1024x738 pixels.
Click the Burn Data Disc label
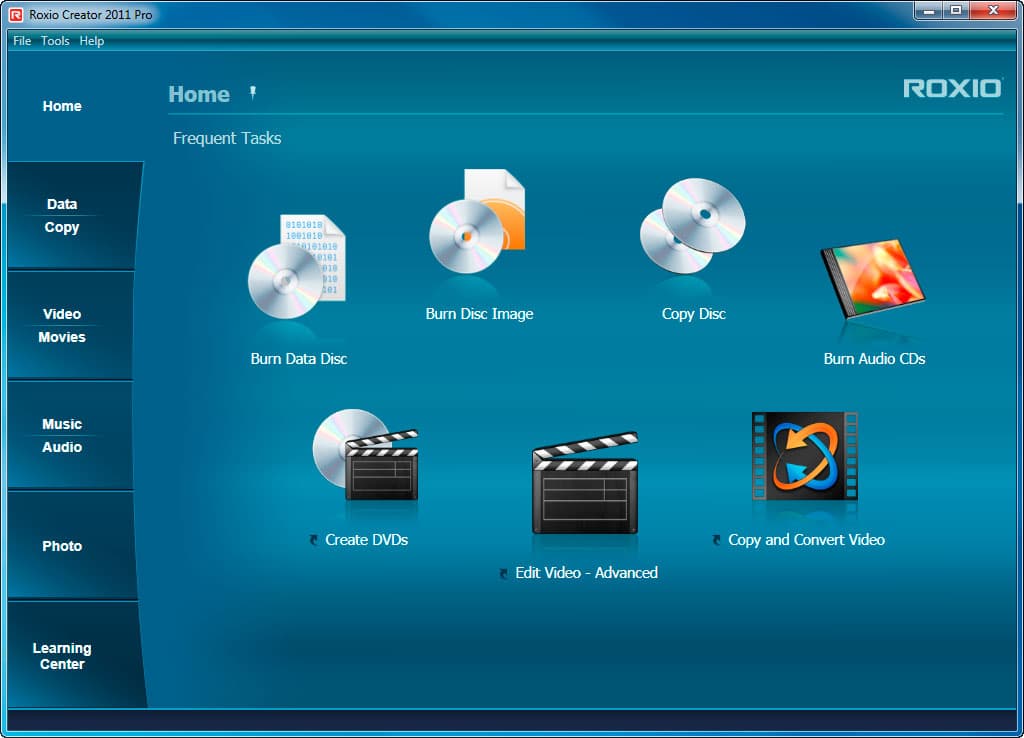298,359
